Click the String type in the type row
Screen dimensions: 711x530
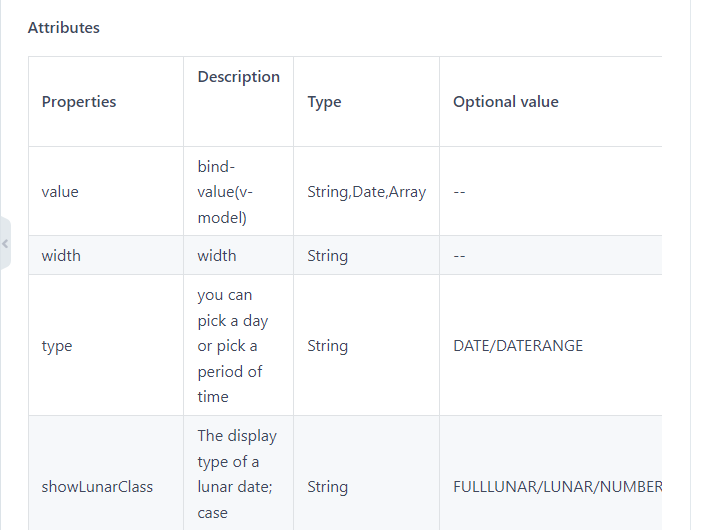[x=327, y=346]
